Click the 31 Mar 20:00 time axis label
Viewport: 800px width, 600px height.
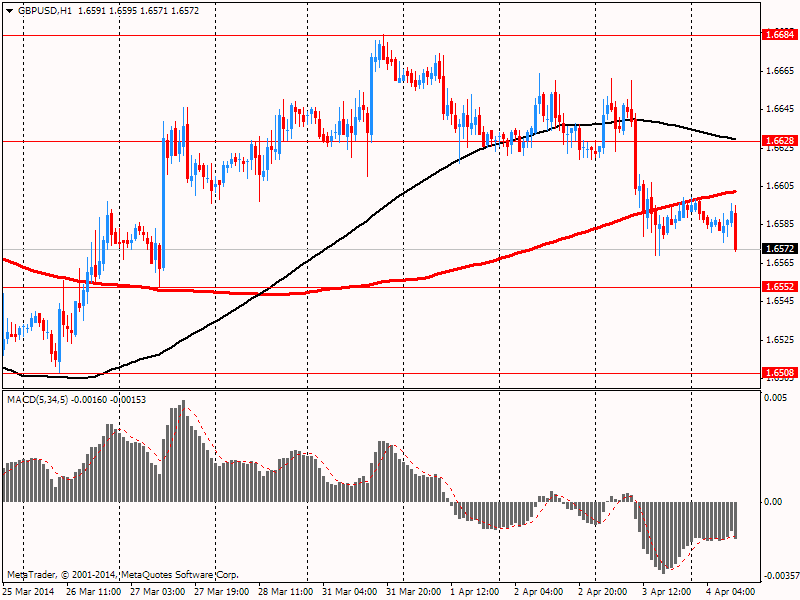click(414, 592)
